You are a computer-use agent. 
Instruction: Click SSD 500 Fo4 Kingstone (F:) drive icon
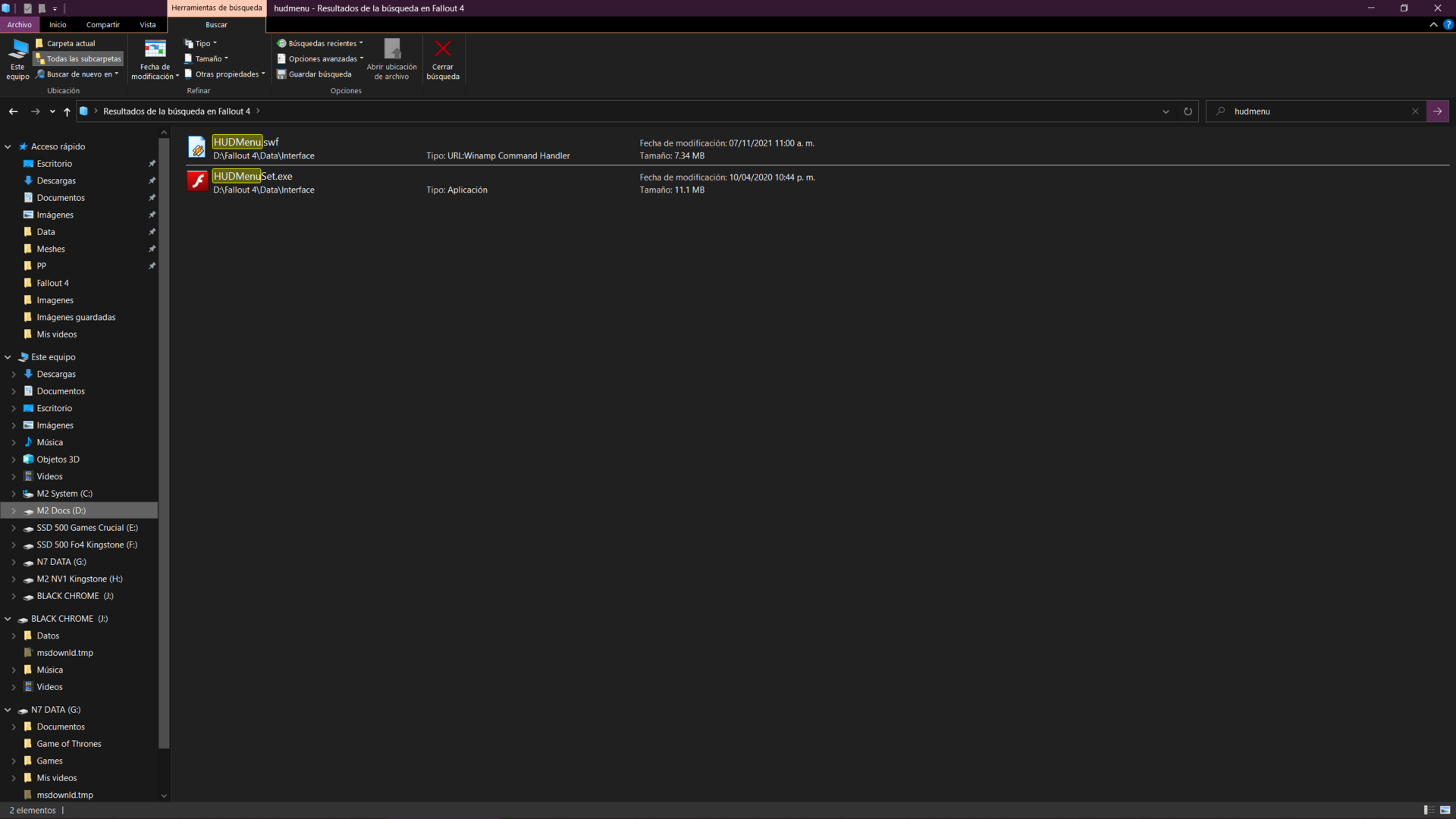click(28, 545)
